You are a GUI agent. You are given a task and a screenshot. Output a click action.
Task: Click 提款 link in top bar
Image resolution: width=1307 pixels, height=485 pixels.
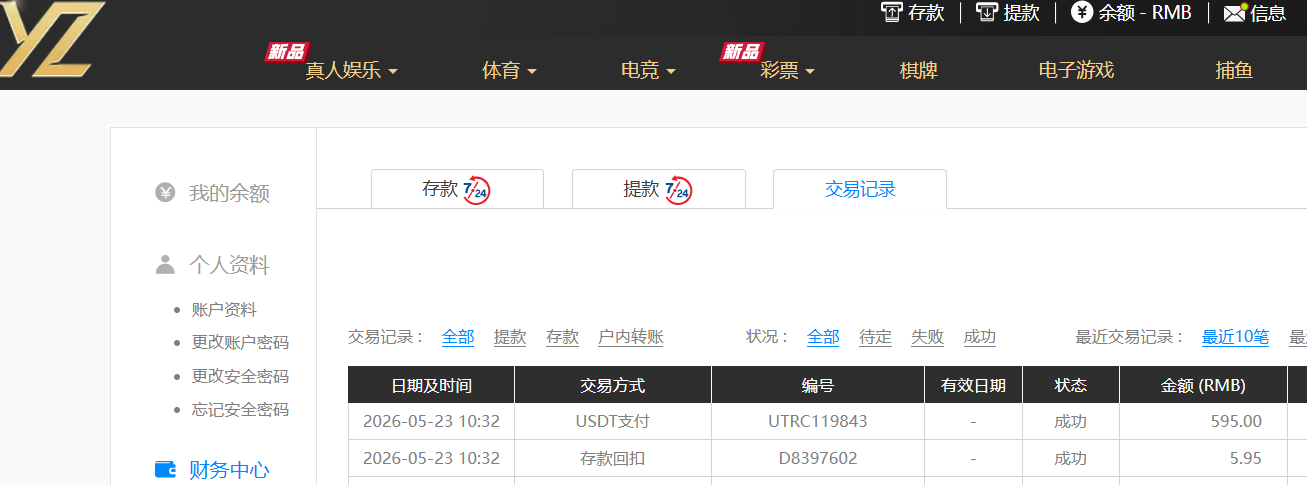pos(1022,13)
